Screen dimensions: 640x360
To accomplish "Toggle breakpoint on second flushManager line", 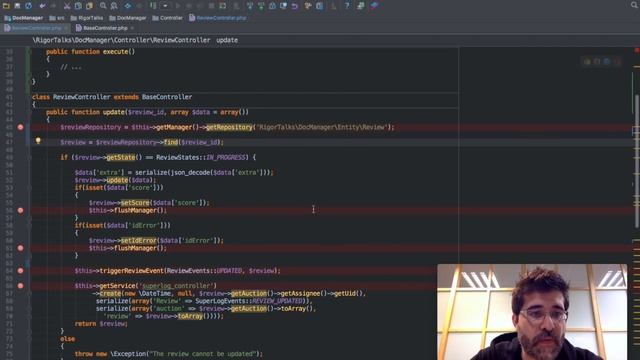I will pyautogui.click(x=20, y=248).
